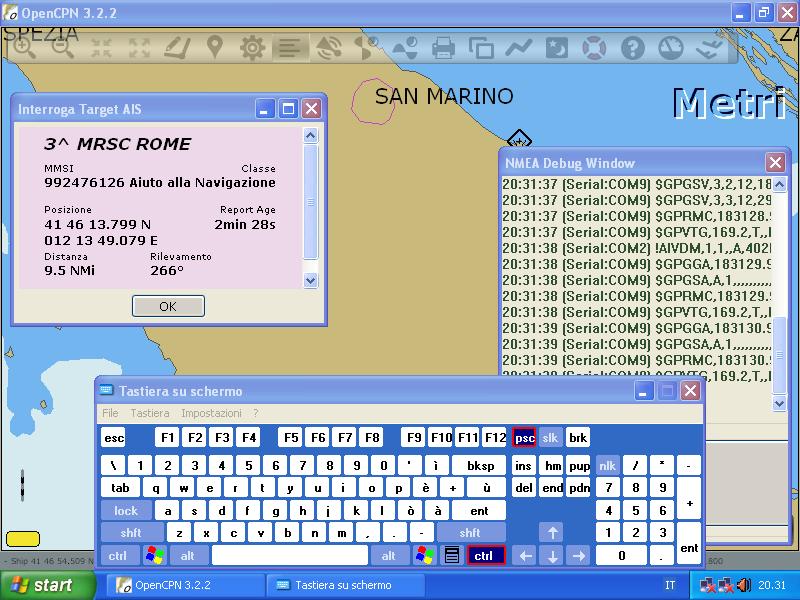This screenshot has height=600, width=800.
Task: Click the AIS diamond target on the coast
Action: tap(519, 139)
